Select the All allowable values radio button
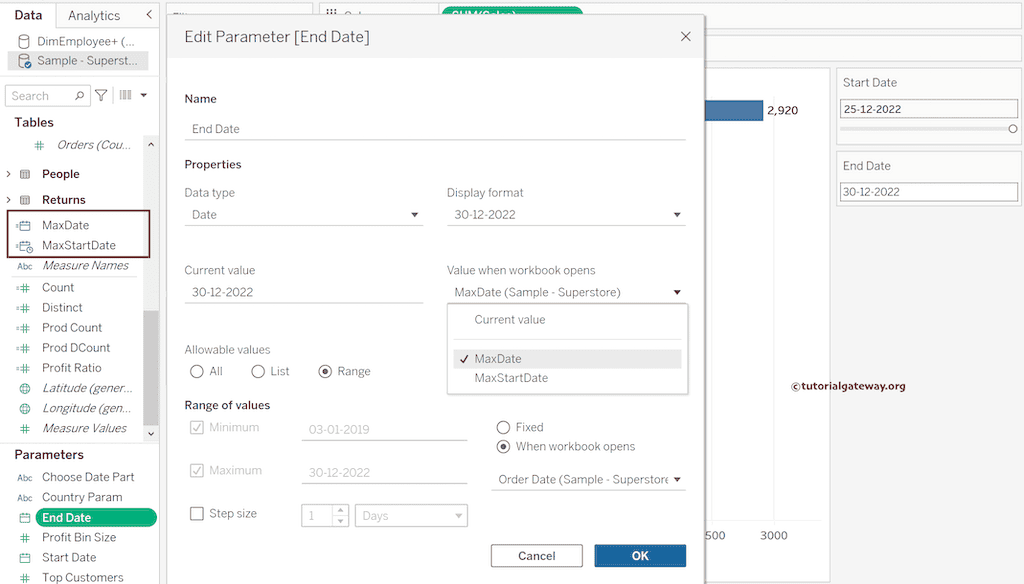 197,372
